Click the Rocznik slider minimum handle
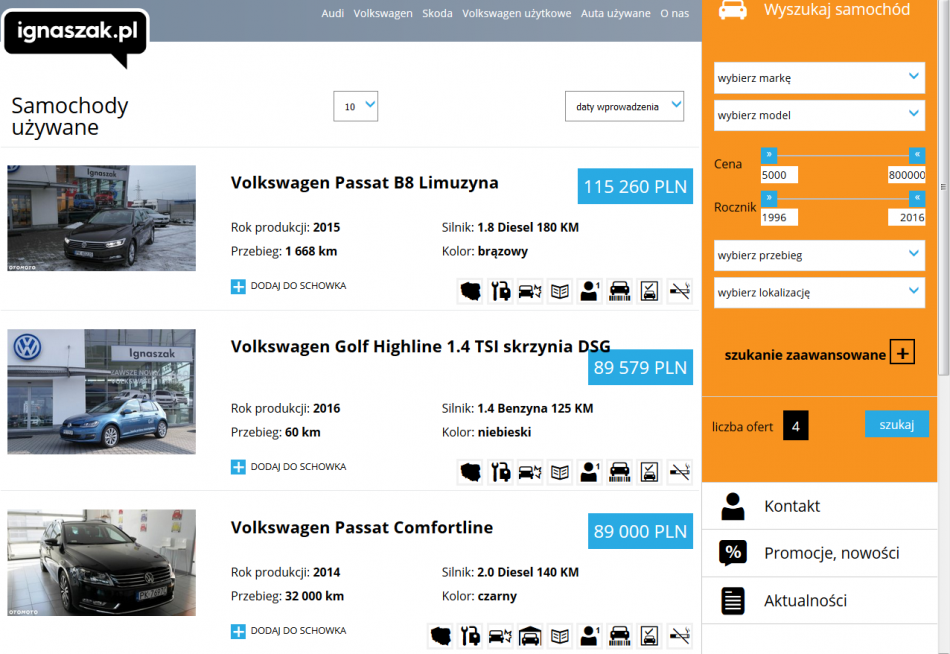 coord(769,198)
